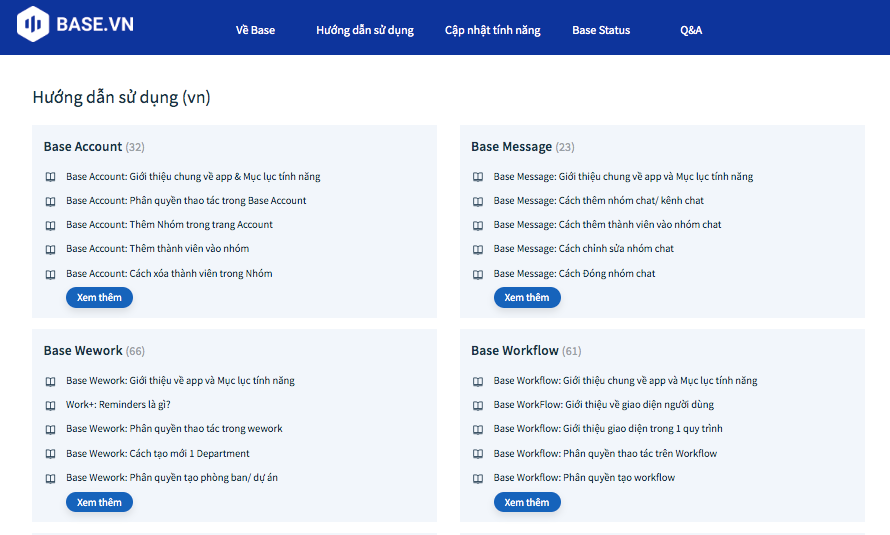Open article Giới thiệu về giao diện người dùng
This screenshot has height=535, width=890.
click(604, 405)
